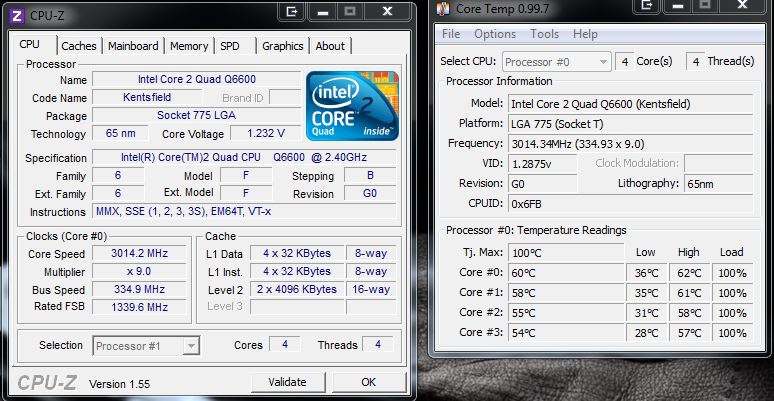This screenshot has width=774, height=401.
Task: Open the About tab in CPU-Z
Action: [330, 46]
